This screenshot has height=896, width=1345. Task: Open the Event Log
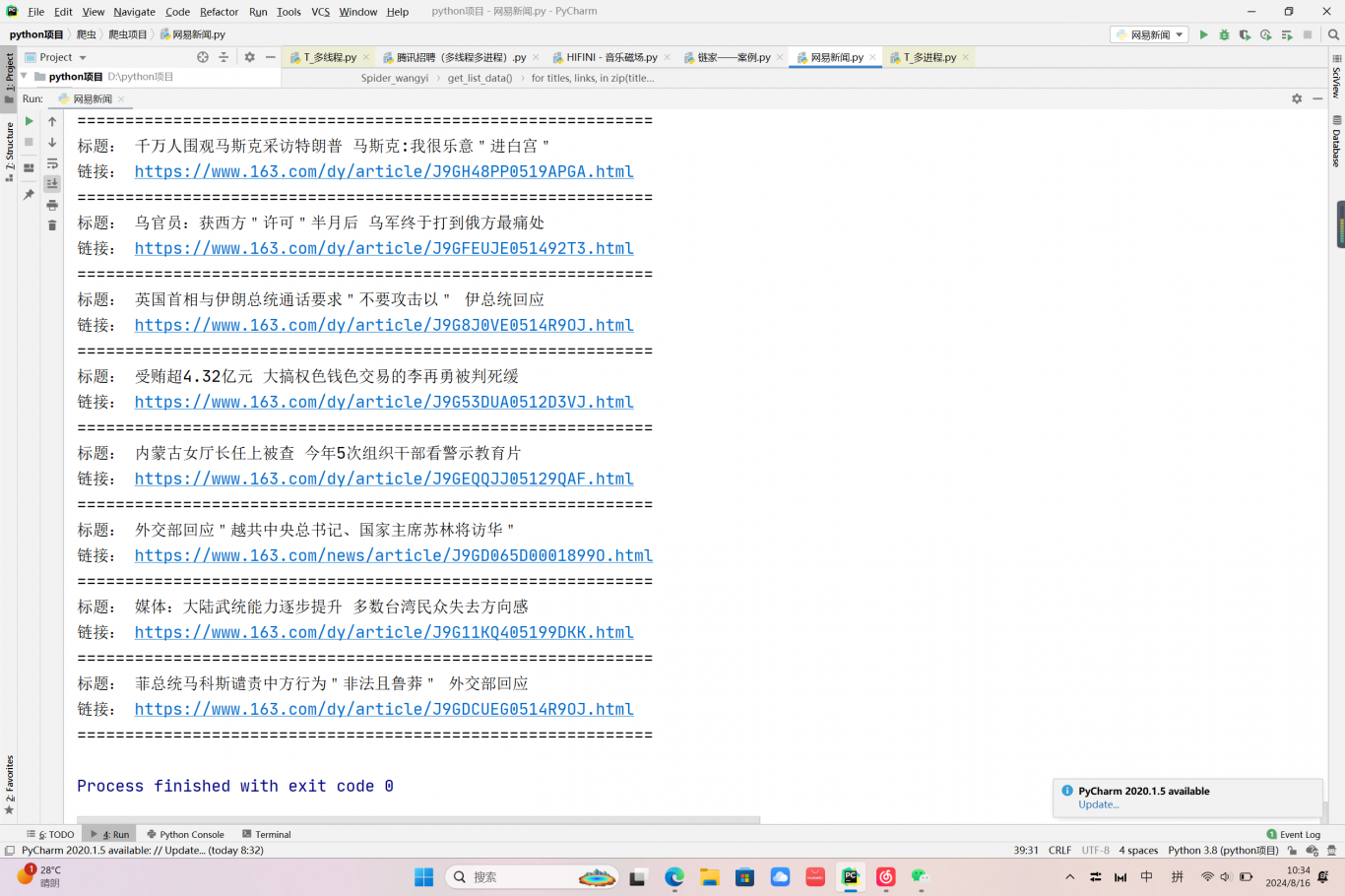(1294, 834)
